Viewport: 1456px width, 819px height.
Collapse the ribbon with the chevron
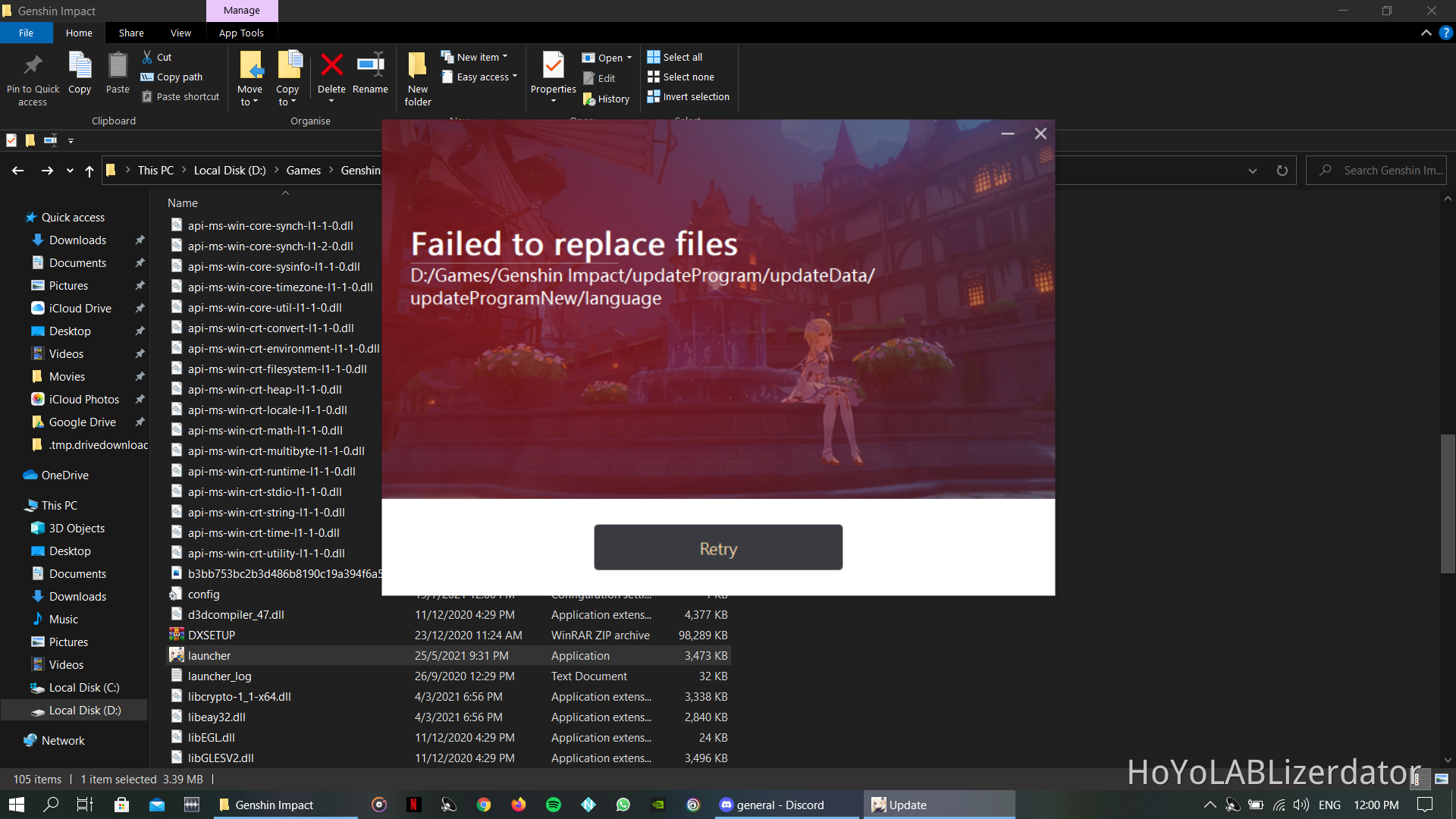pos(1426,33)
